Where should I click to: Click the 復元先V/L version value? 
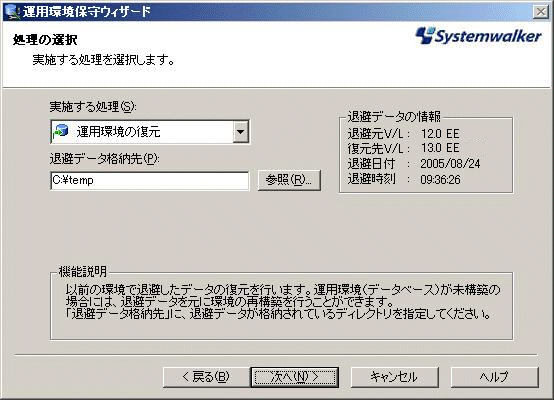click(440, 148)
